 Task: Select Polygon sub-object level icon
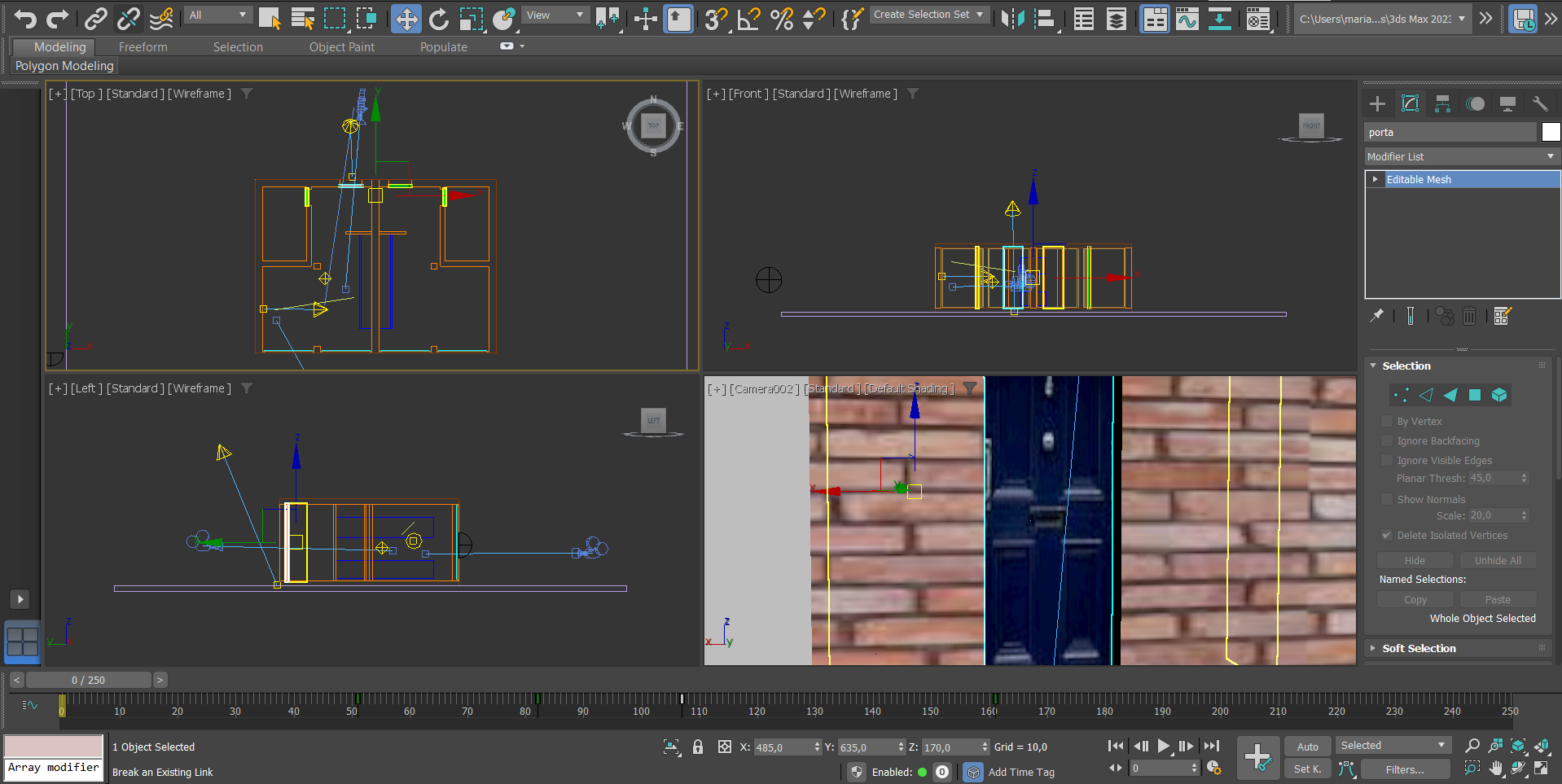(x=1474, y=395)
